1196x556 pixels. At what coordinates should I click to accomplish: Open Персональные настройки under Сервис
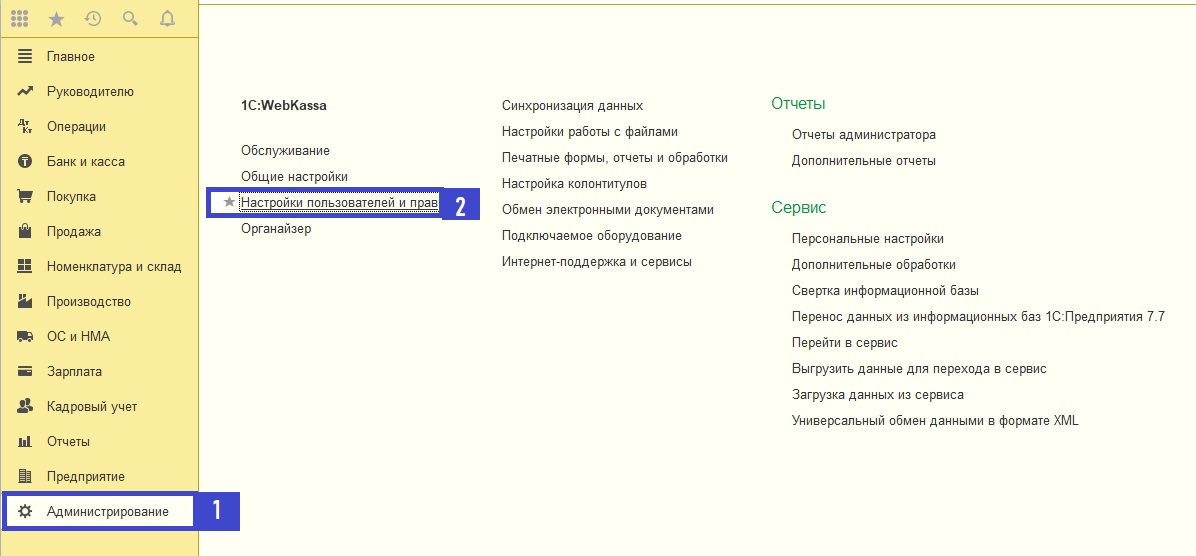coord(867,239)
